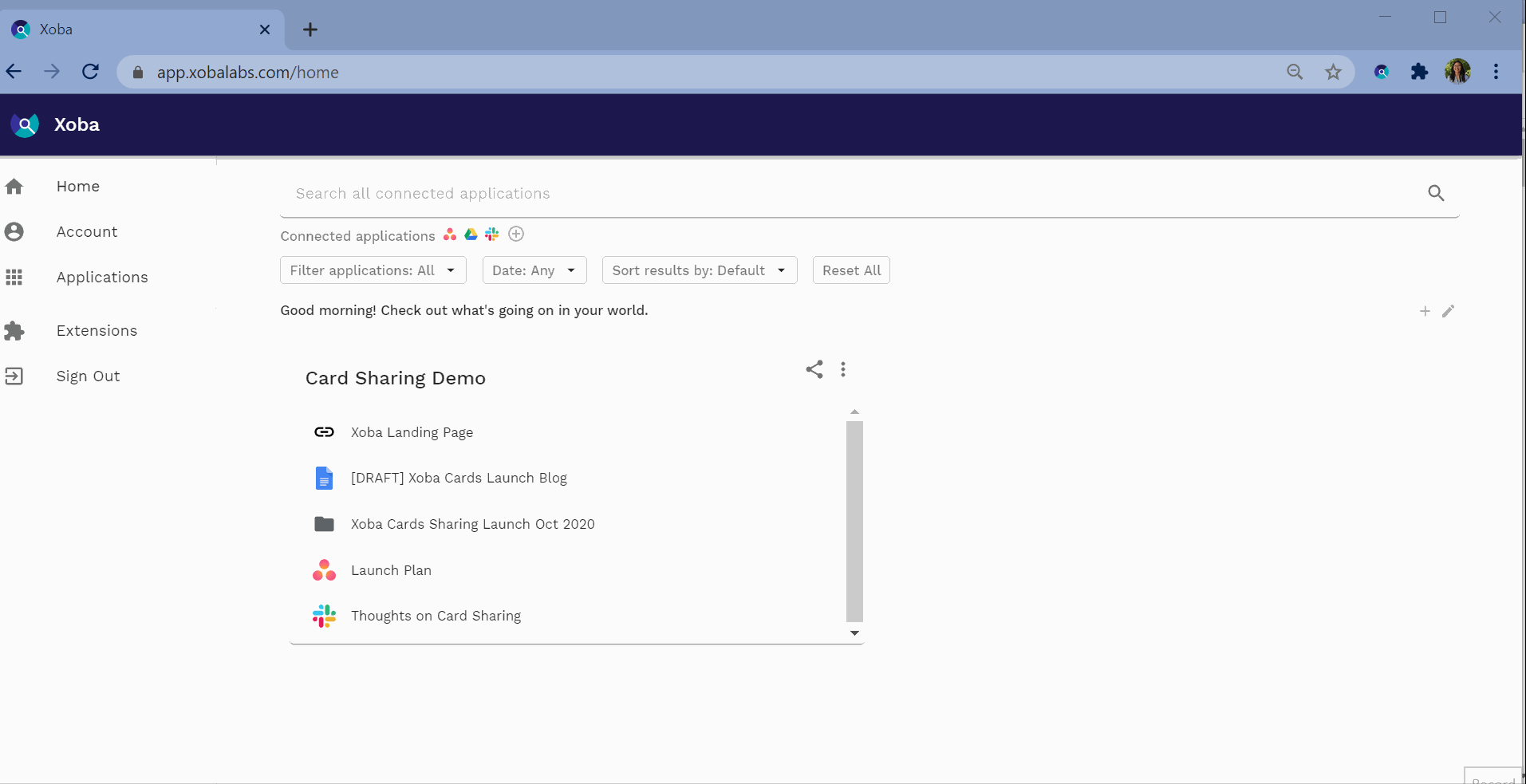Open Home from the sidebar
The height and width of the screenshot is (784, 1526).
[x=78, y=187]
